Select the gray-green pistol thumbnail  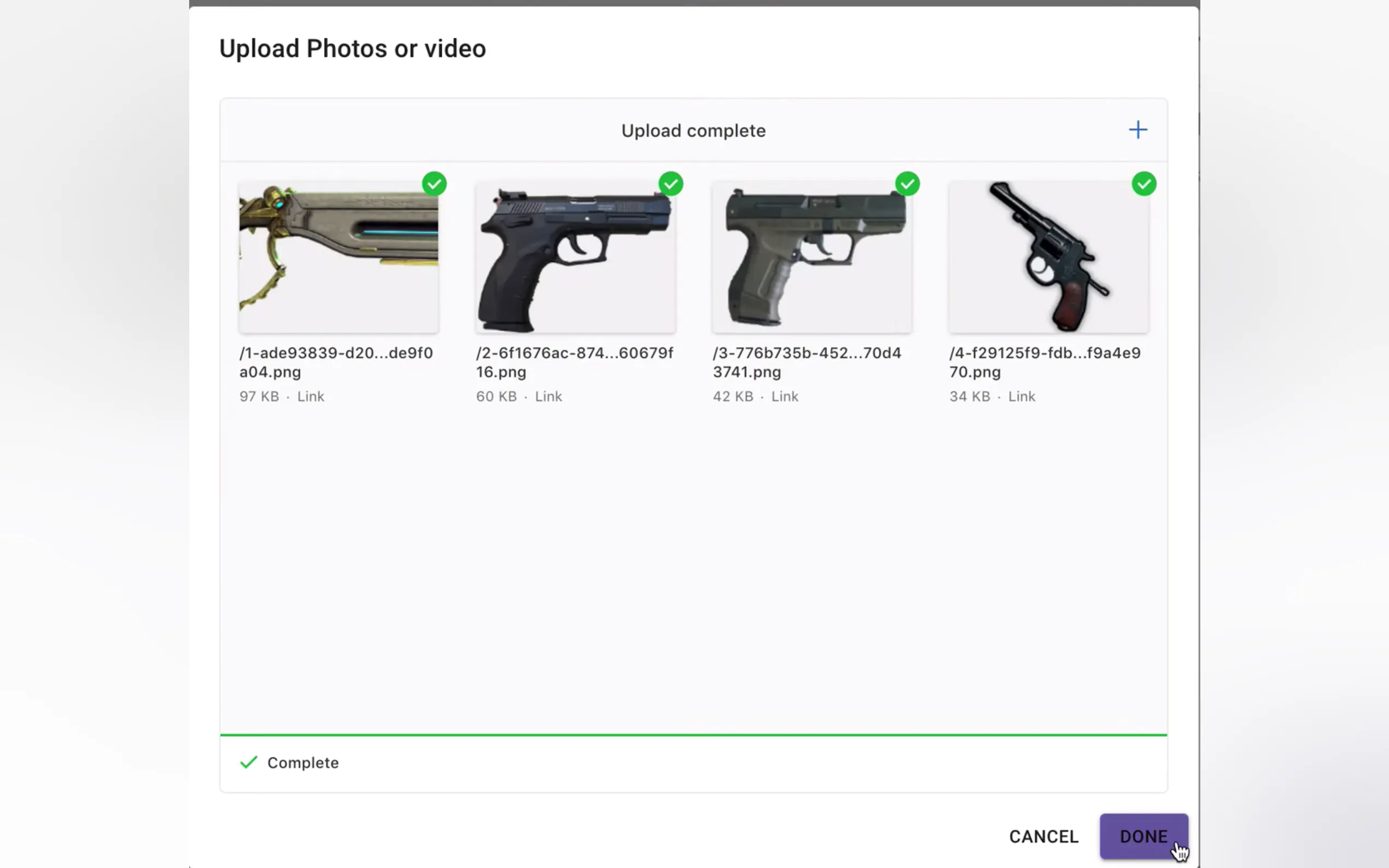click(x=812, y=257)
